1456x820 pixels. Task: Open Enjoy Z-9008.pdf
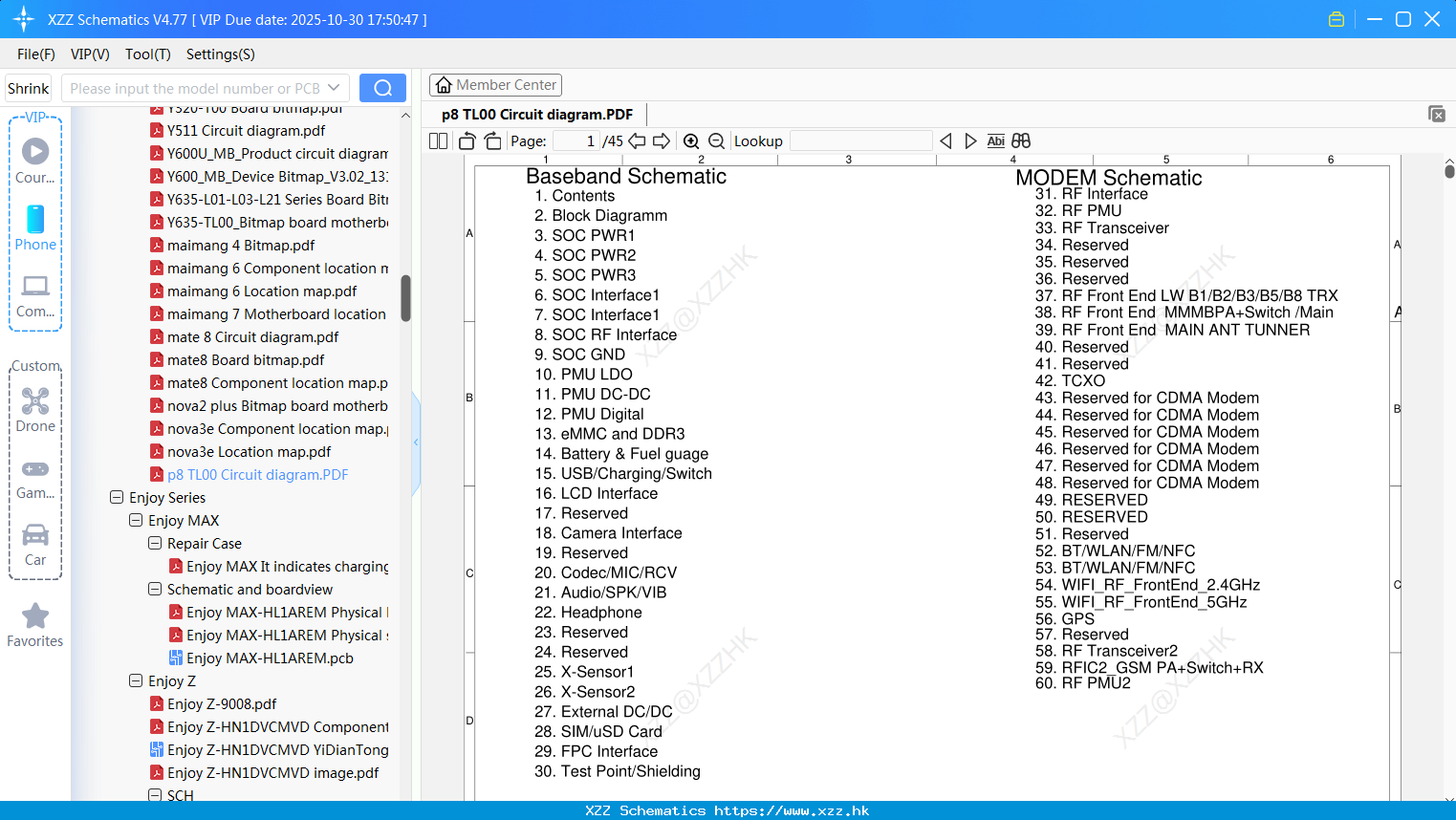point(222,703)
